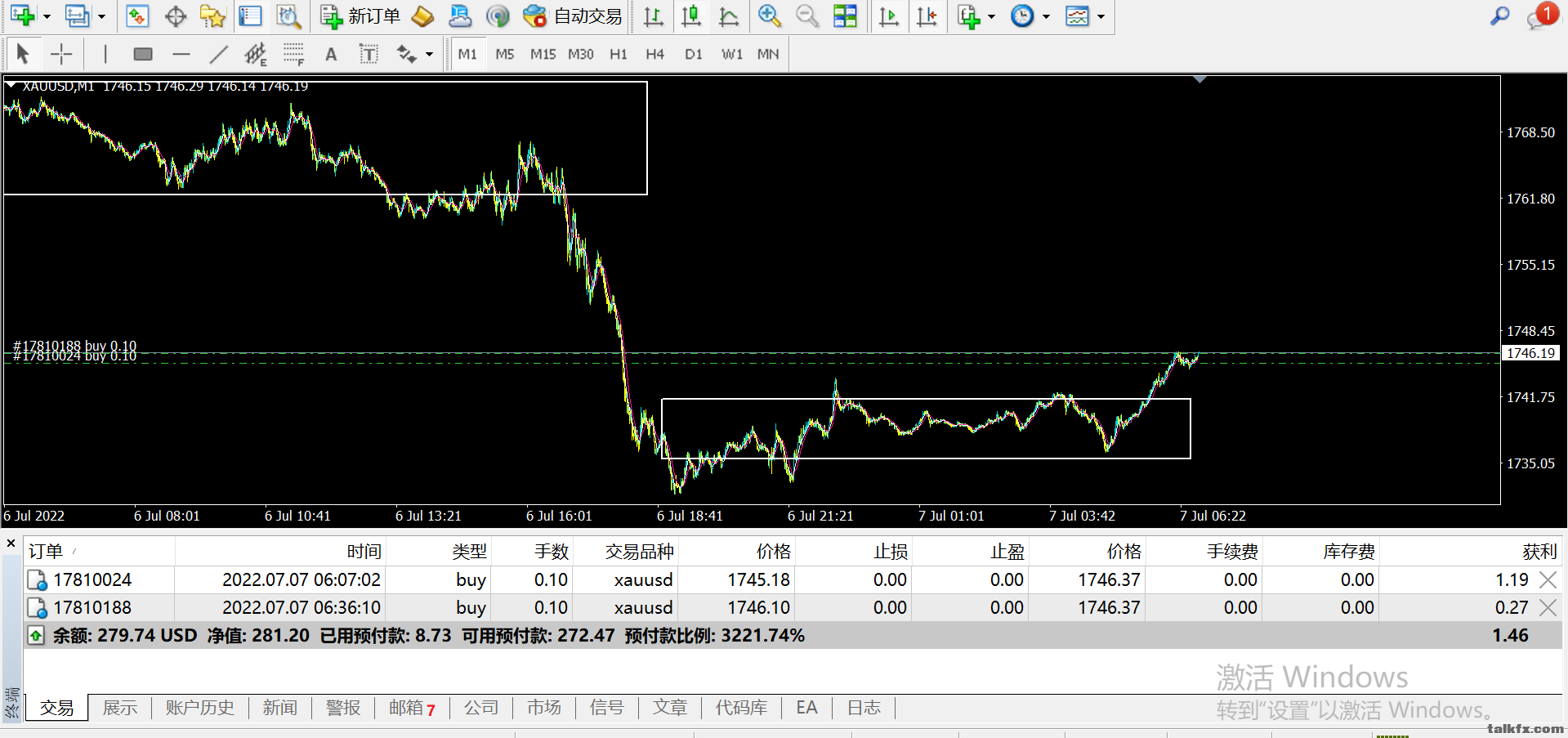The height and width of the screenshot is (738, 1568).
Task: Toggle the 自动交易 auto trading button
Action: click(573, 16)
